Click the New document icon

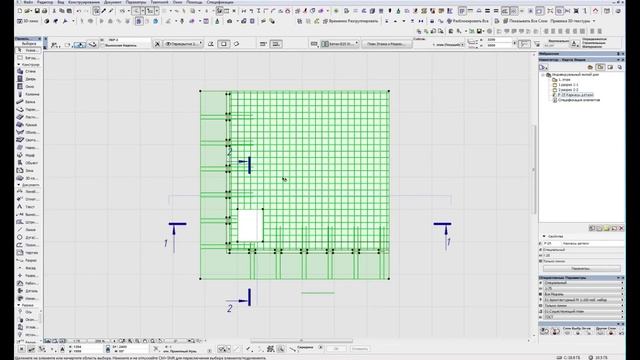pos(20,11)
